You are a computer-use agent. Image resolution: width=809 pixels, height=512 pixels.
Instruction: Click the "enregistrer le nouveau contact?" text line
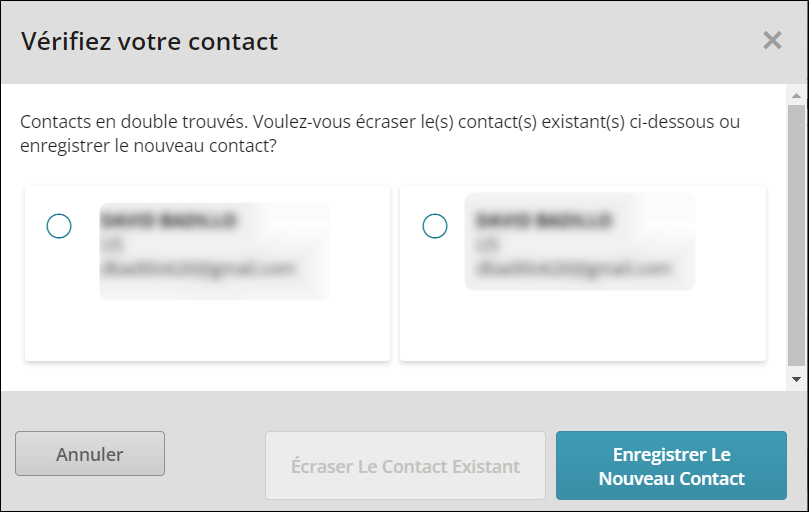point(148,146)
